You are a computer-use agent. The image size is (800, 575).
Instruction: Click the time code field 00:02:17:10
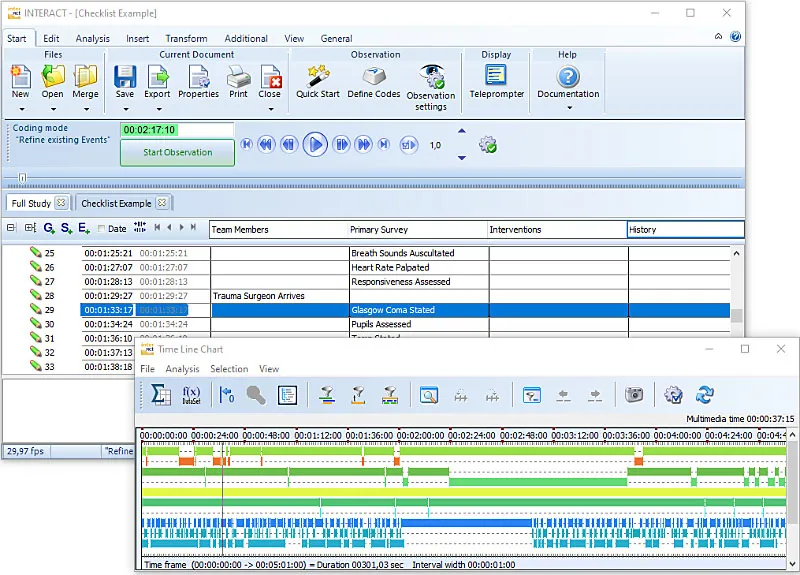tap(177, 130)
